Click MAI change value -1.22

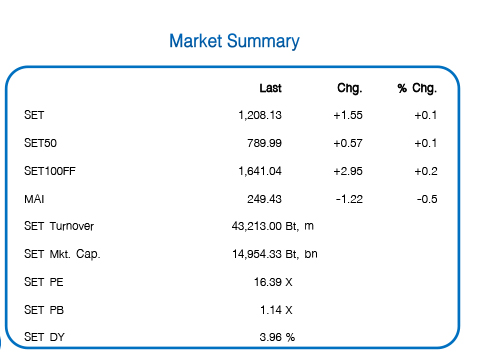click(349, 199)
